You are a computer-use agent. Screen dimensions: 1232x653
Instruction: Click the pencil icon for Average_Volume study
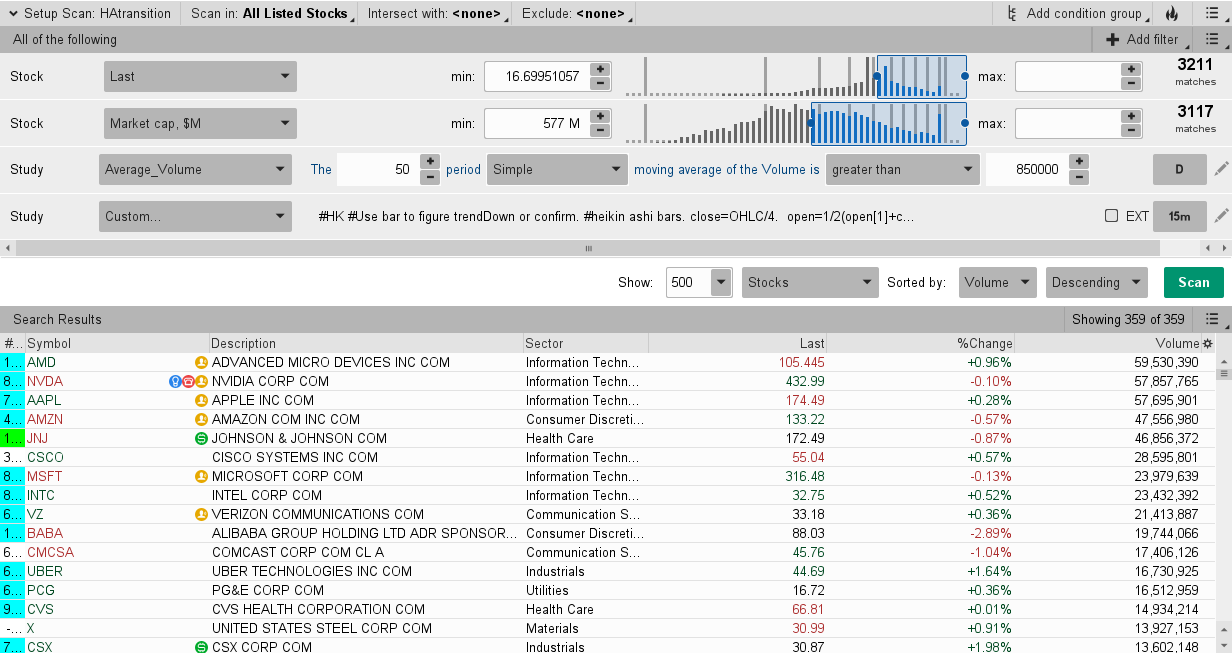point(1221,169)
